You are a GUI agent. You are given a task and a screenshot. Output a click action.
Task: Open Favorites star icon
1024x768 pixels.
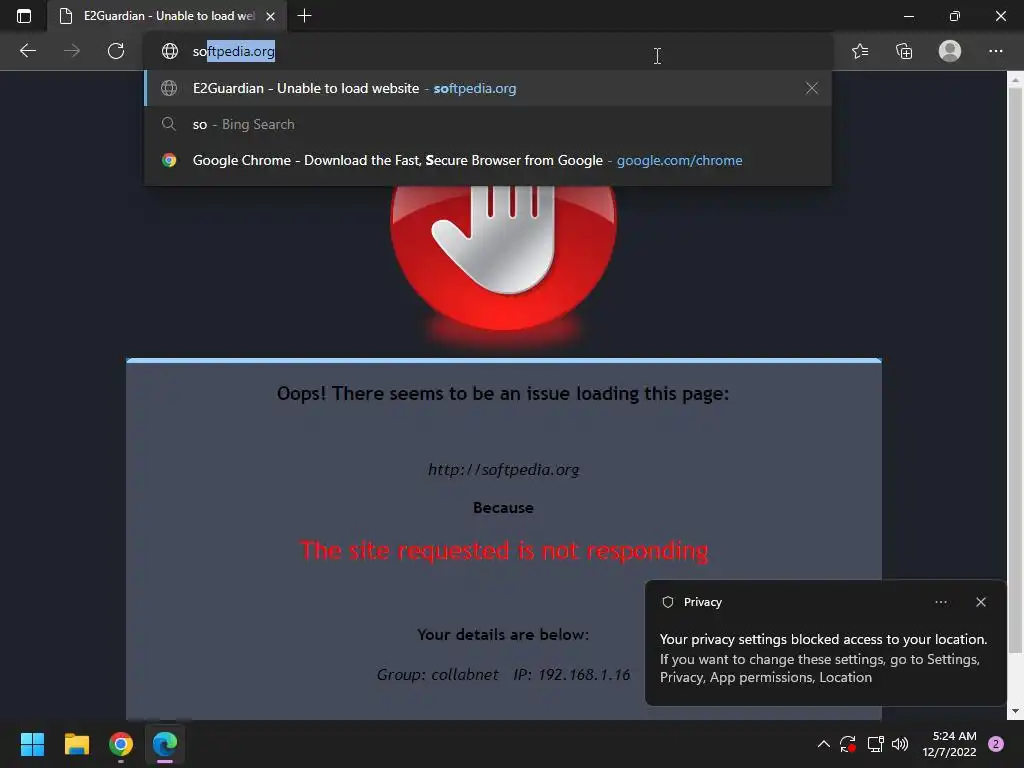pyautogui.click(x=860, y=51)
